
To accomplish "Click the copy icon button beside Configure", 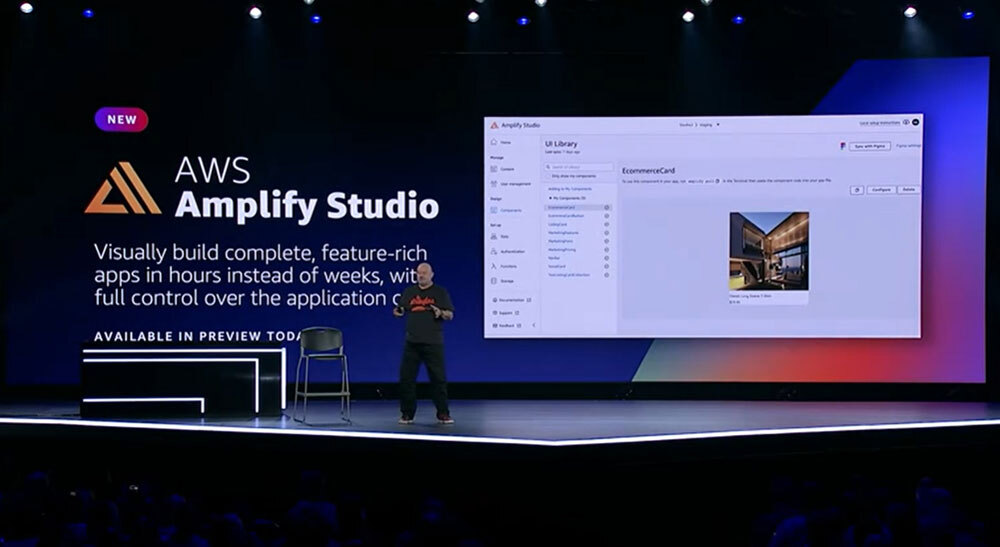I will click(x=857, y=189).
